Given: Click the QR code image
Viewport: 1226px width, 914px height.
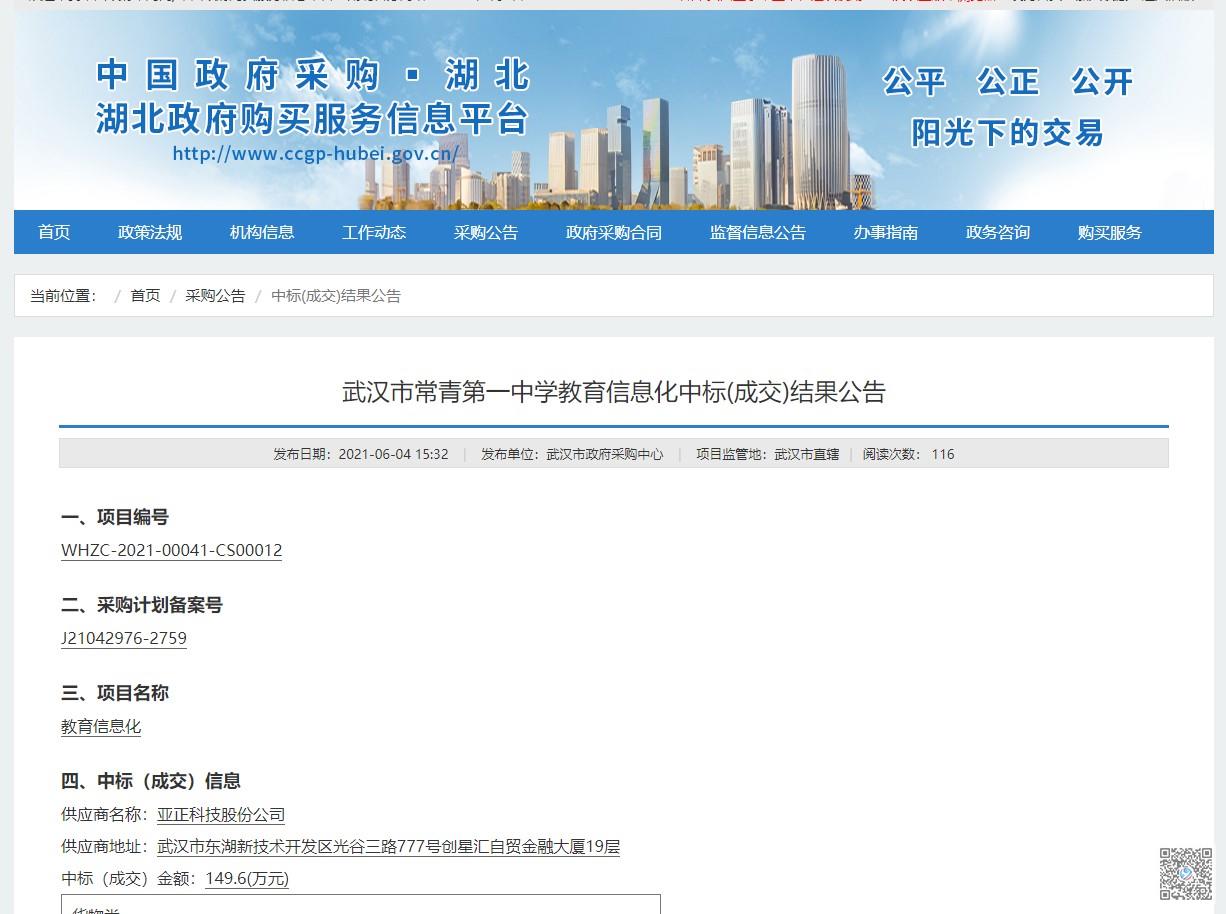Looking at the screenshot, I should 1185,873.
